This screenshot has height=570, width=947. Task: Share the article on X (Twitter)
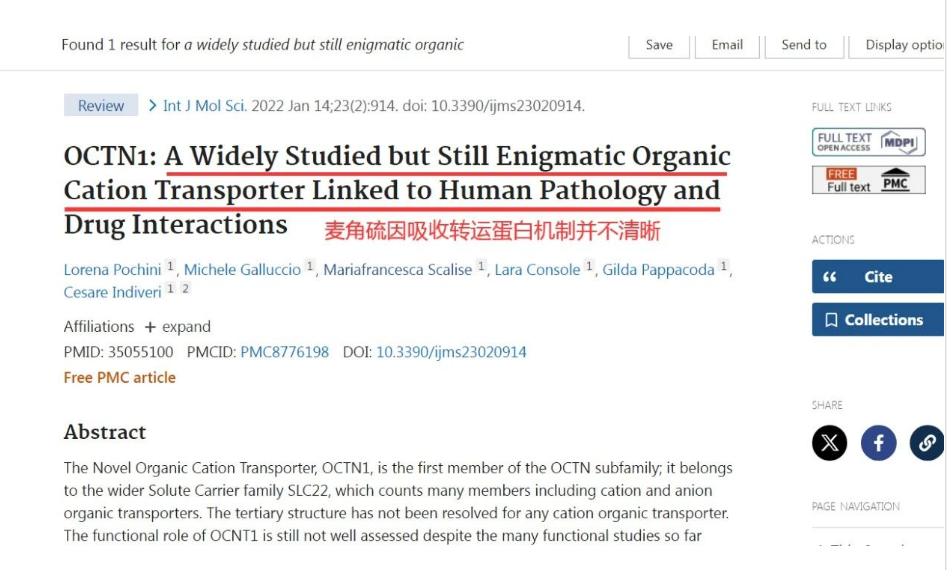[x=829, y=443]
